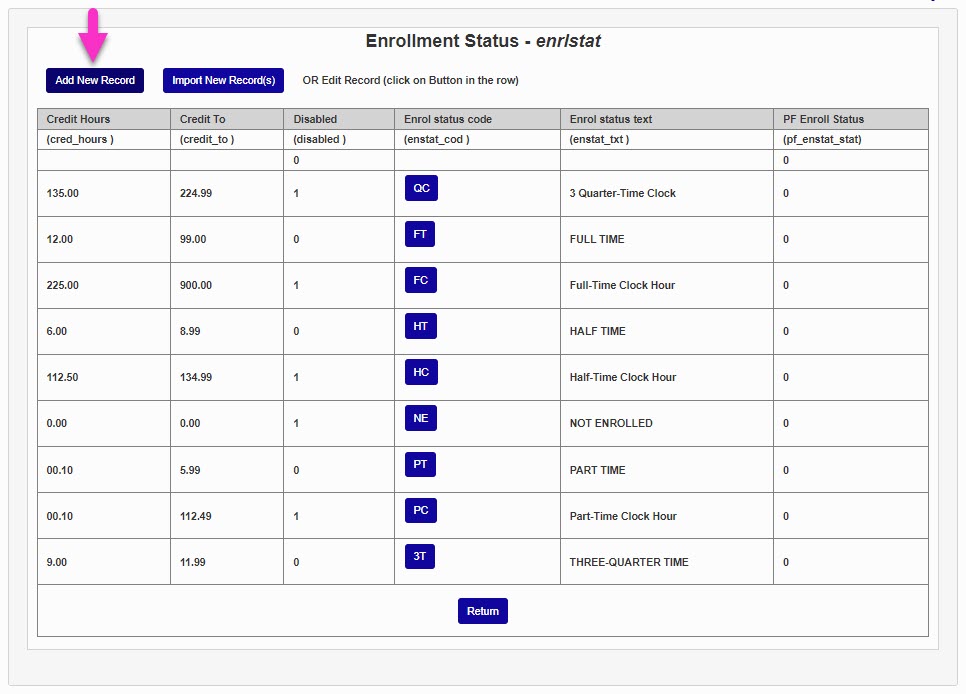Click the empty Enrol status text cell
Image resolution: width=966 pixels, height=694 pixels.
click(x=665, y=160)
